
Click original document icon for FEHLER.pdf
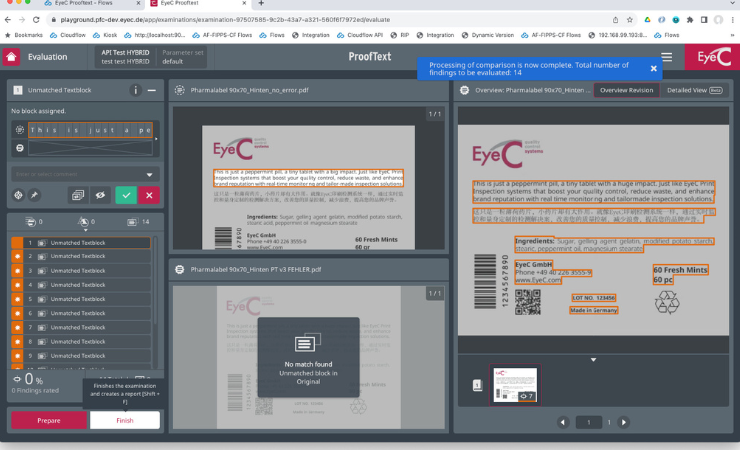(179, 269)
